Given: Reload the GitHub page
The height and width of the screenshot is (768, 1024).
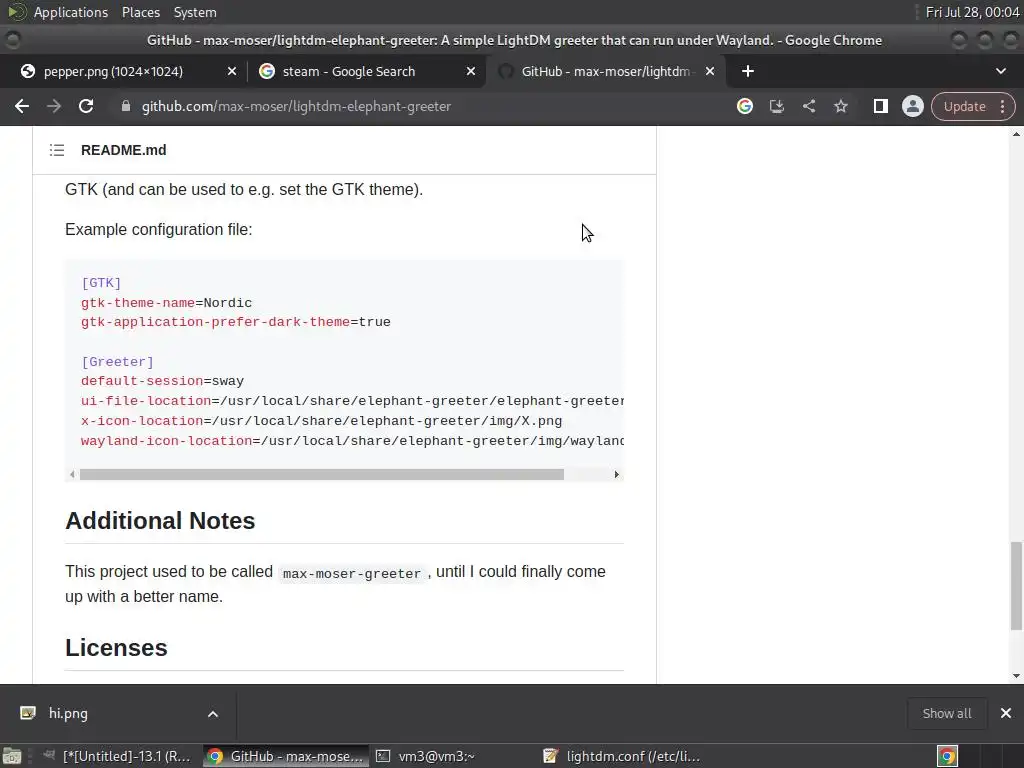Looking at the screenshot, I should [x=86, y=106].
